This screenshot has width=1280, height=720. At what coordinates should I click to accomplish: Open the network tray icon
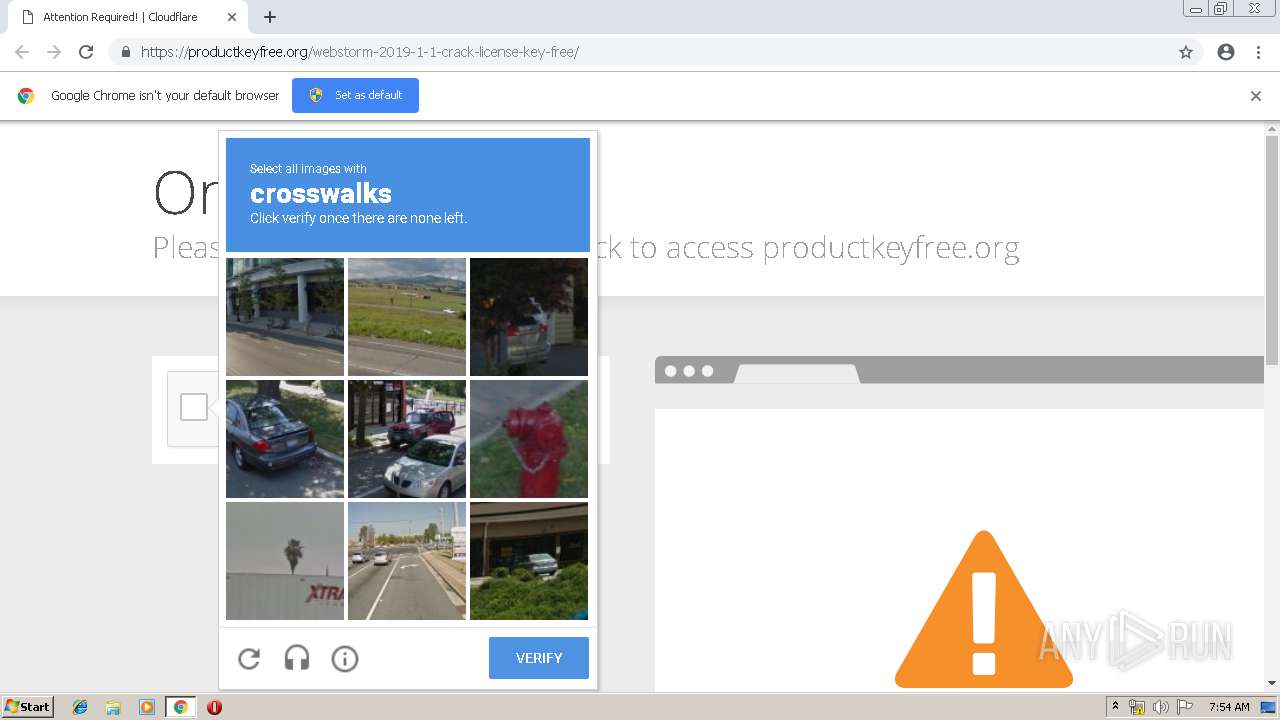1137,707
